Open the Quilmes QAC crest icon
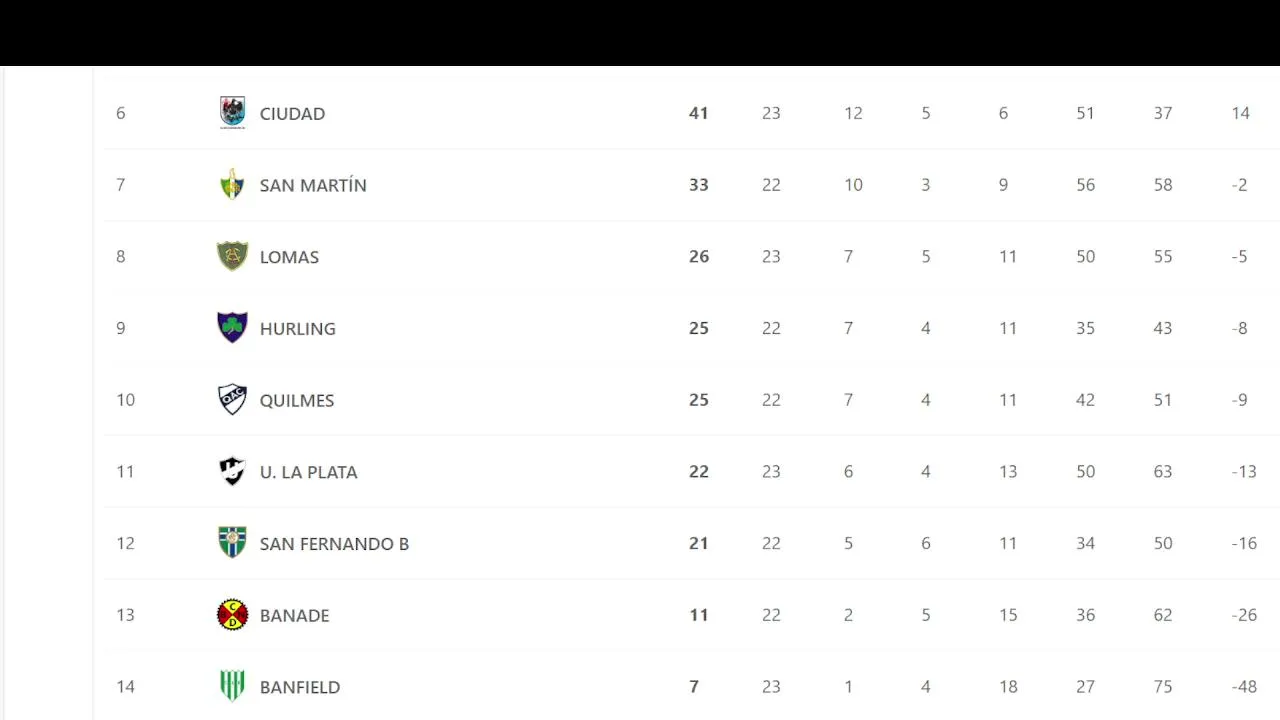The width and height of the screenshot is (1280, 720). pos(232,400)
